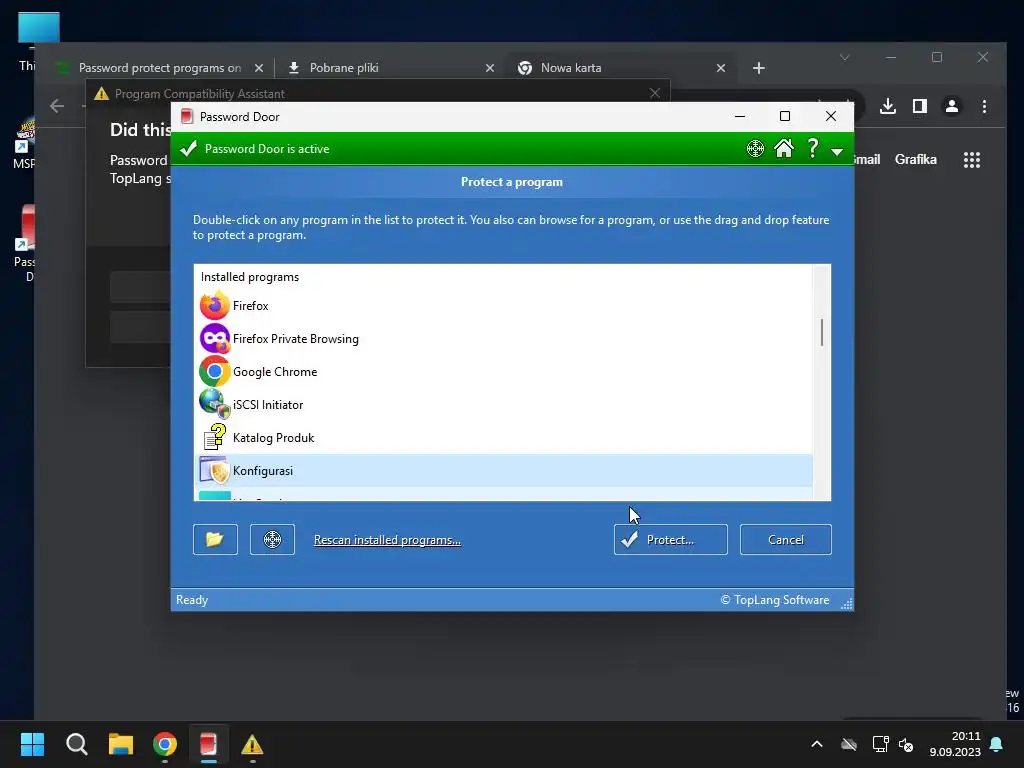
Task: Click the iSCSI Initiator globe icon
Action: [x=214, y=404]
